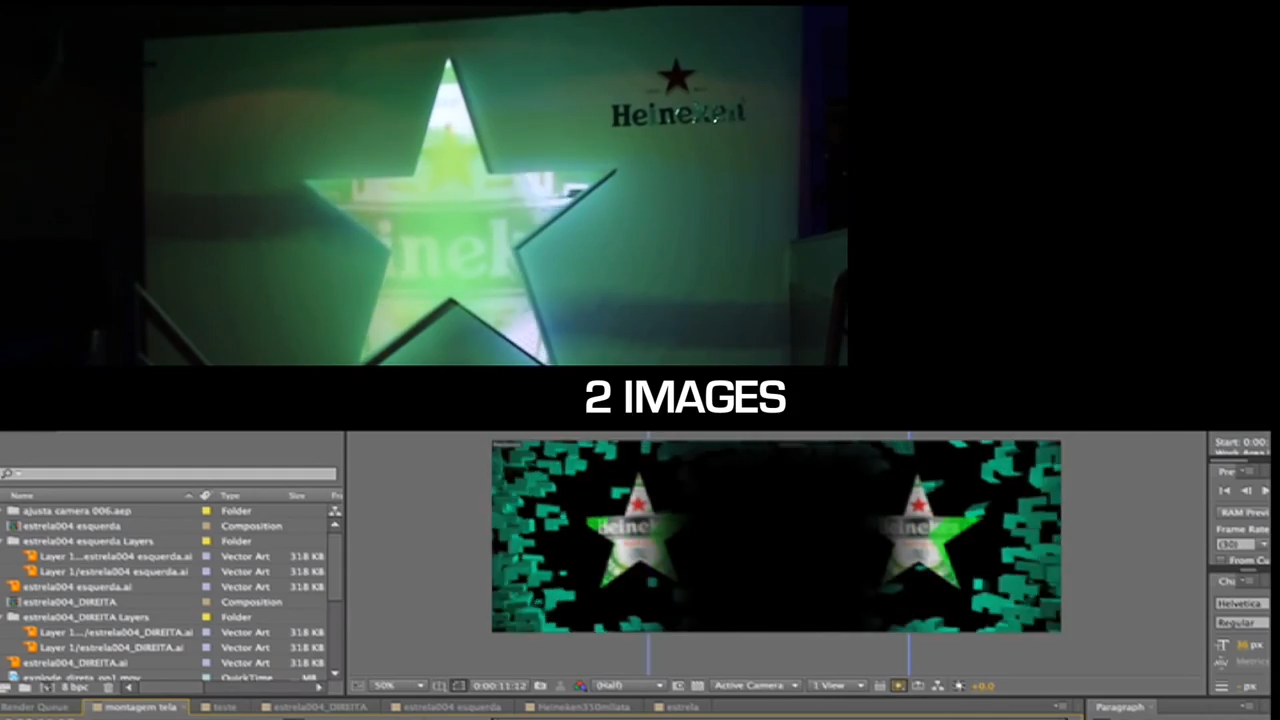Image resolution: width=1280 pixels, height=720 pixels.
Task: Adjust the Exposure value slider
Action: click(984, 687)
